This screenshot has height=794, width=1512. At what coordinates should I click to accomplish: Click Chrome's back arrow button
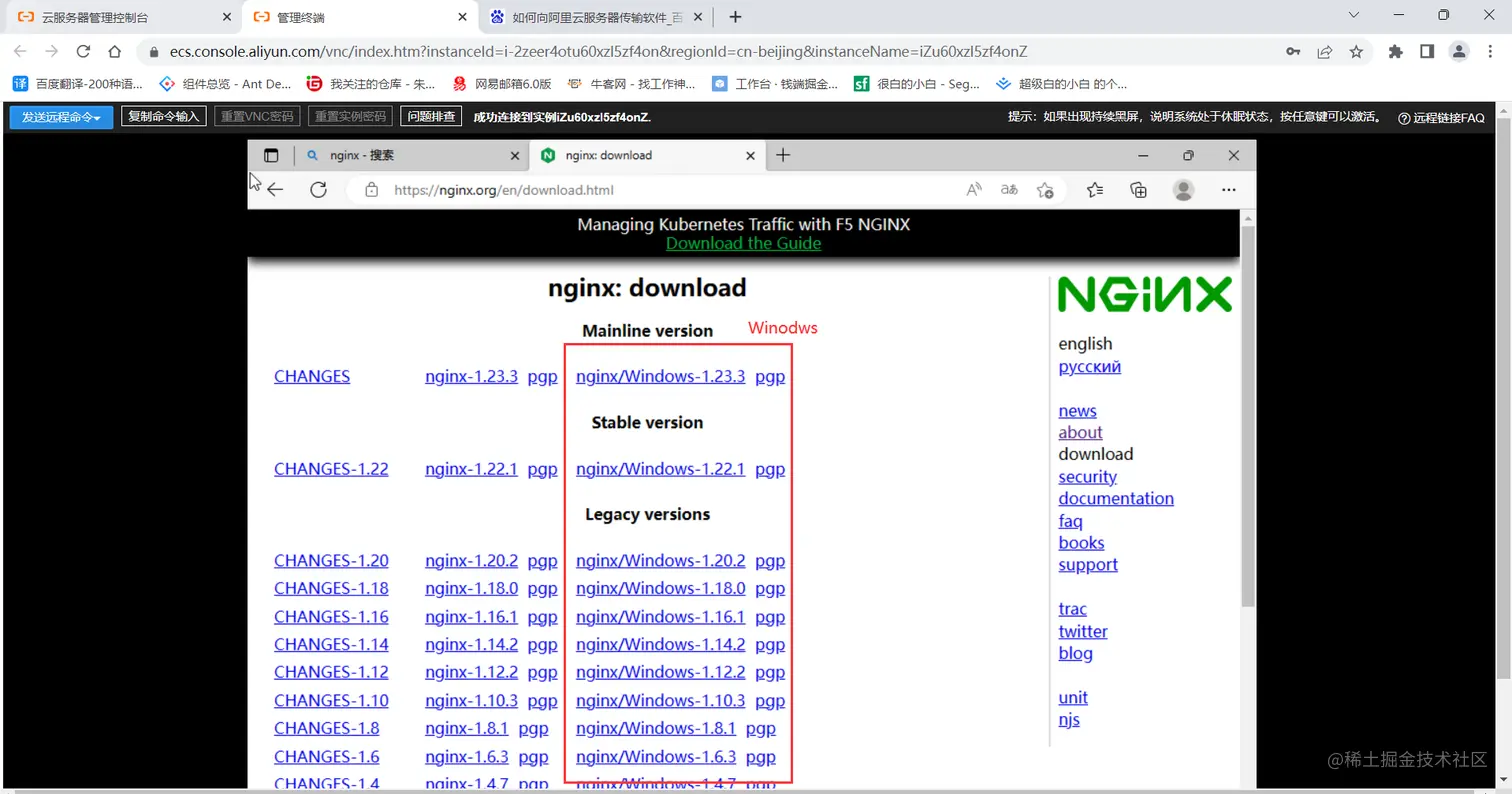click(x=20, y=52)
